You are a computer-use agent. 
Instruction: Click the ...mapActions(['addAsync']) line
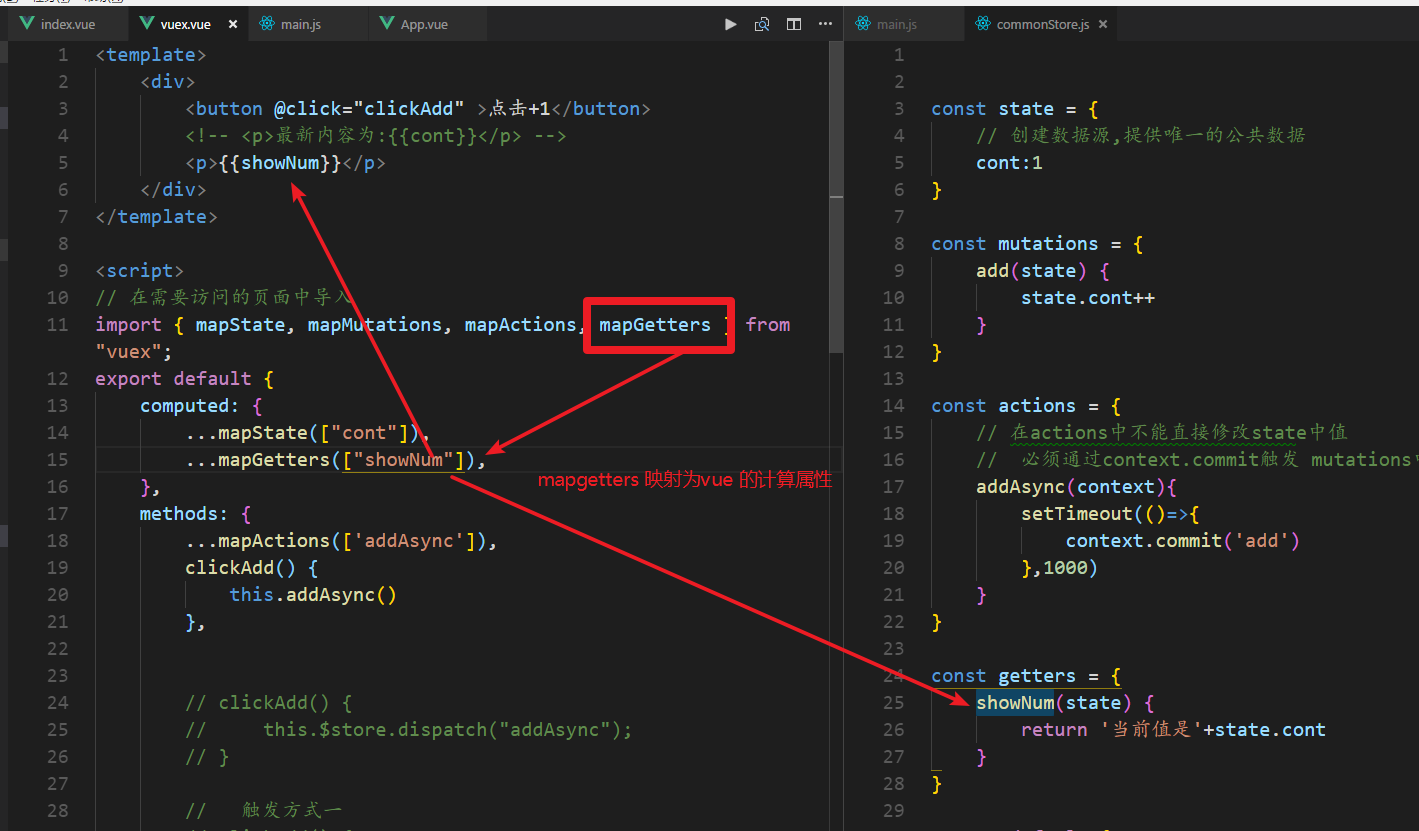point(341,541)
